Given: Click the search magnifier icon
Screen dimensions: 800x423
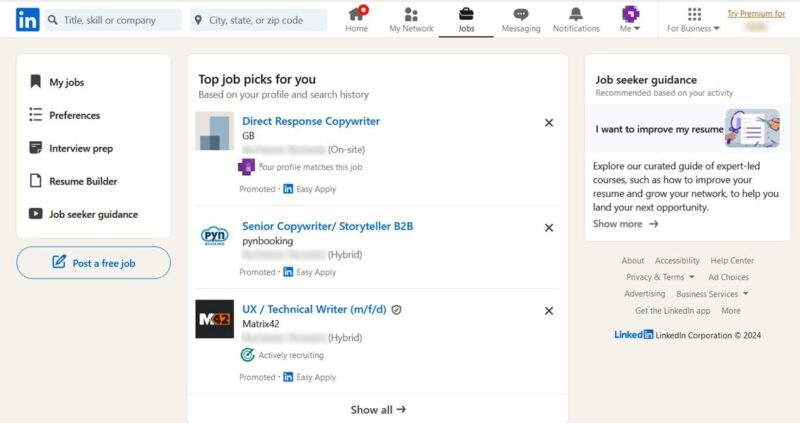Looking at the screenshot, I should (x=53, y=20).
